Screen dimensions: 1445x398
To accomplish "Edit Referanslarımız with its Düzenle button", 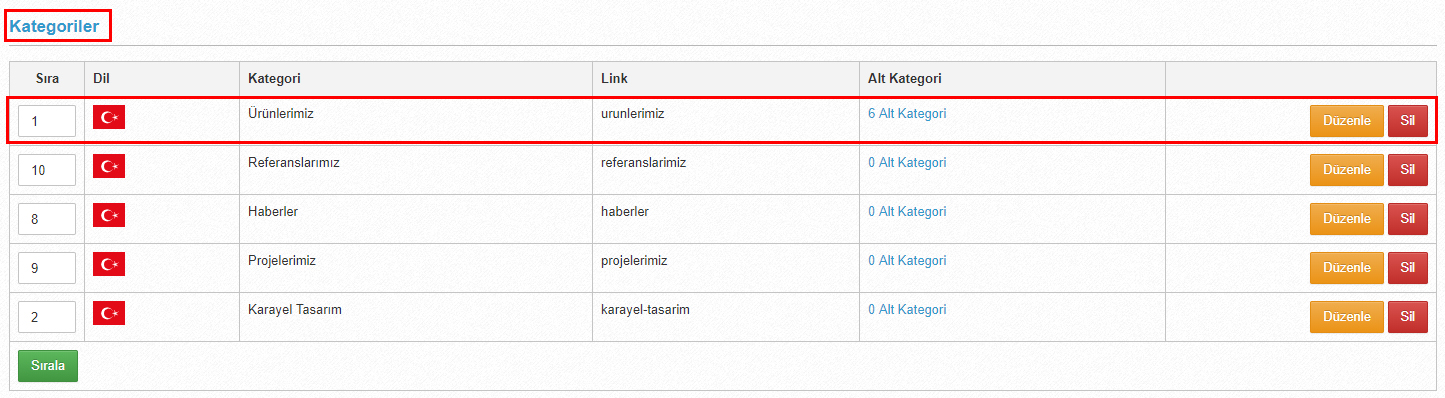I will (x=1347, y=170).
